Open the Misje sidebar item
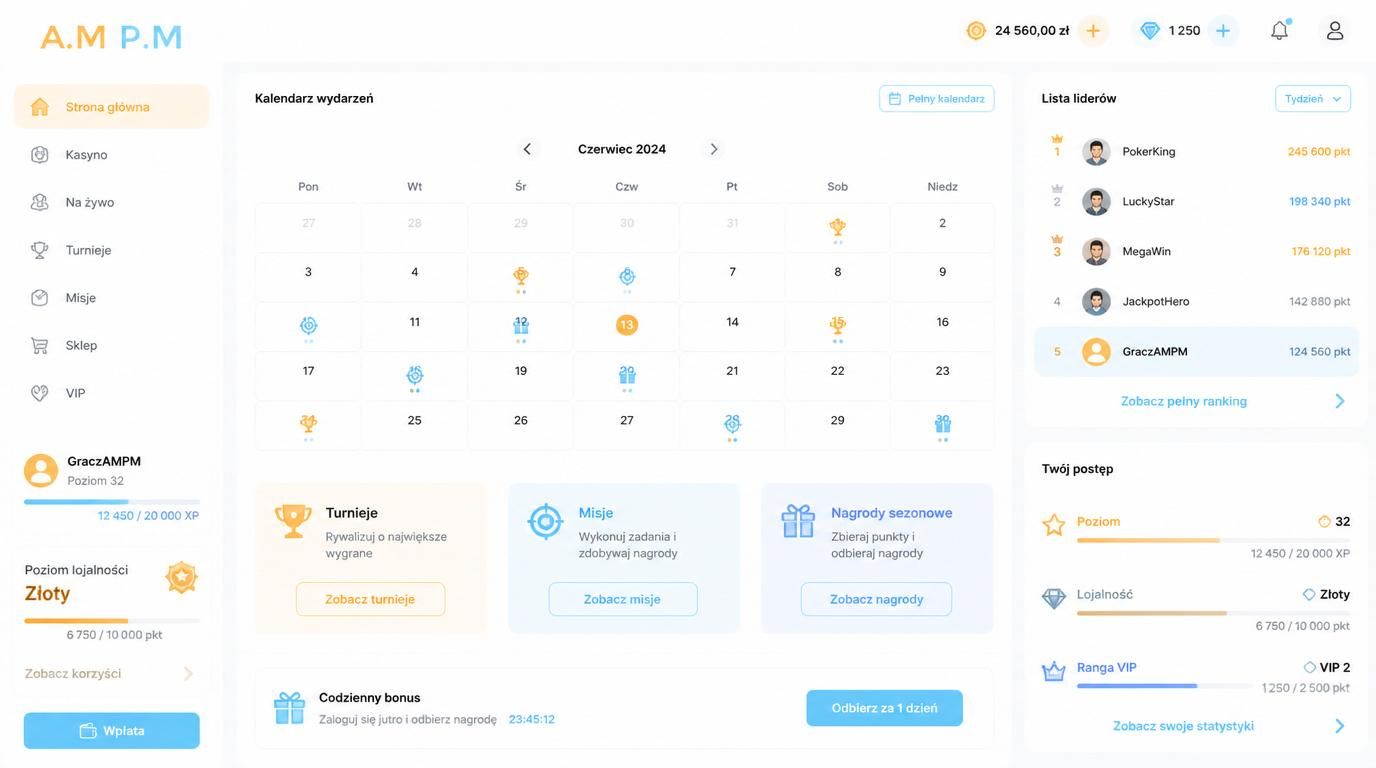 [111, 298]
